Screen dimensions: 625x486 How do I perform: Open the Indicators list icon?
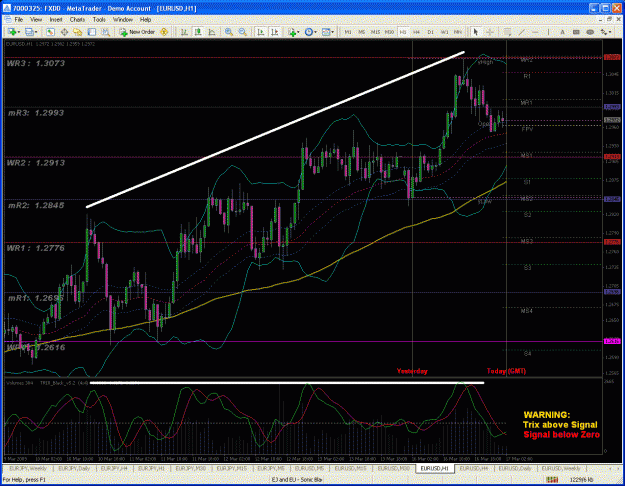click(292, 32)
